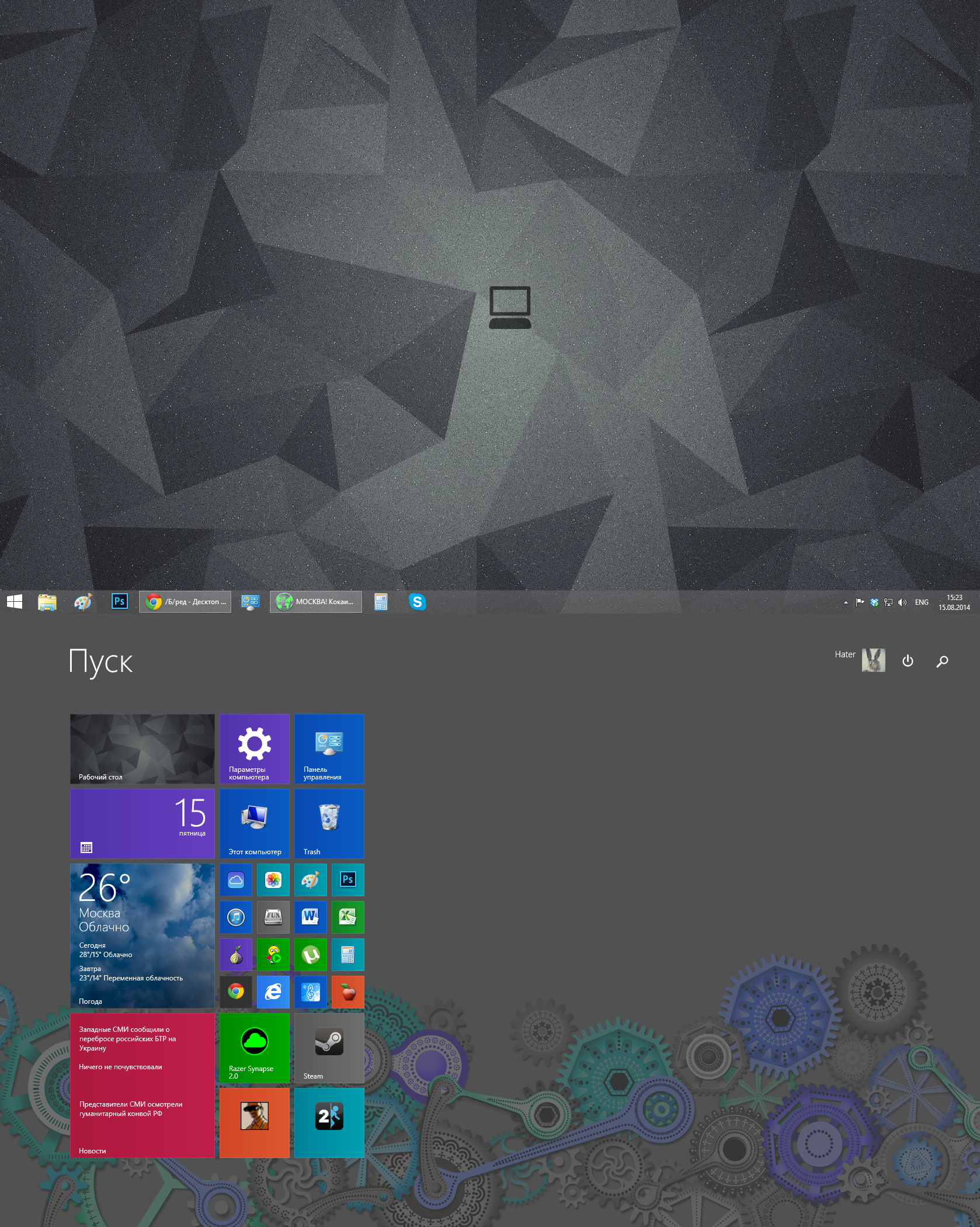Click the power button on the Start screen
980x1227 pixels.
coord(908,661)
